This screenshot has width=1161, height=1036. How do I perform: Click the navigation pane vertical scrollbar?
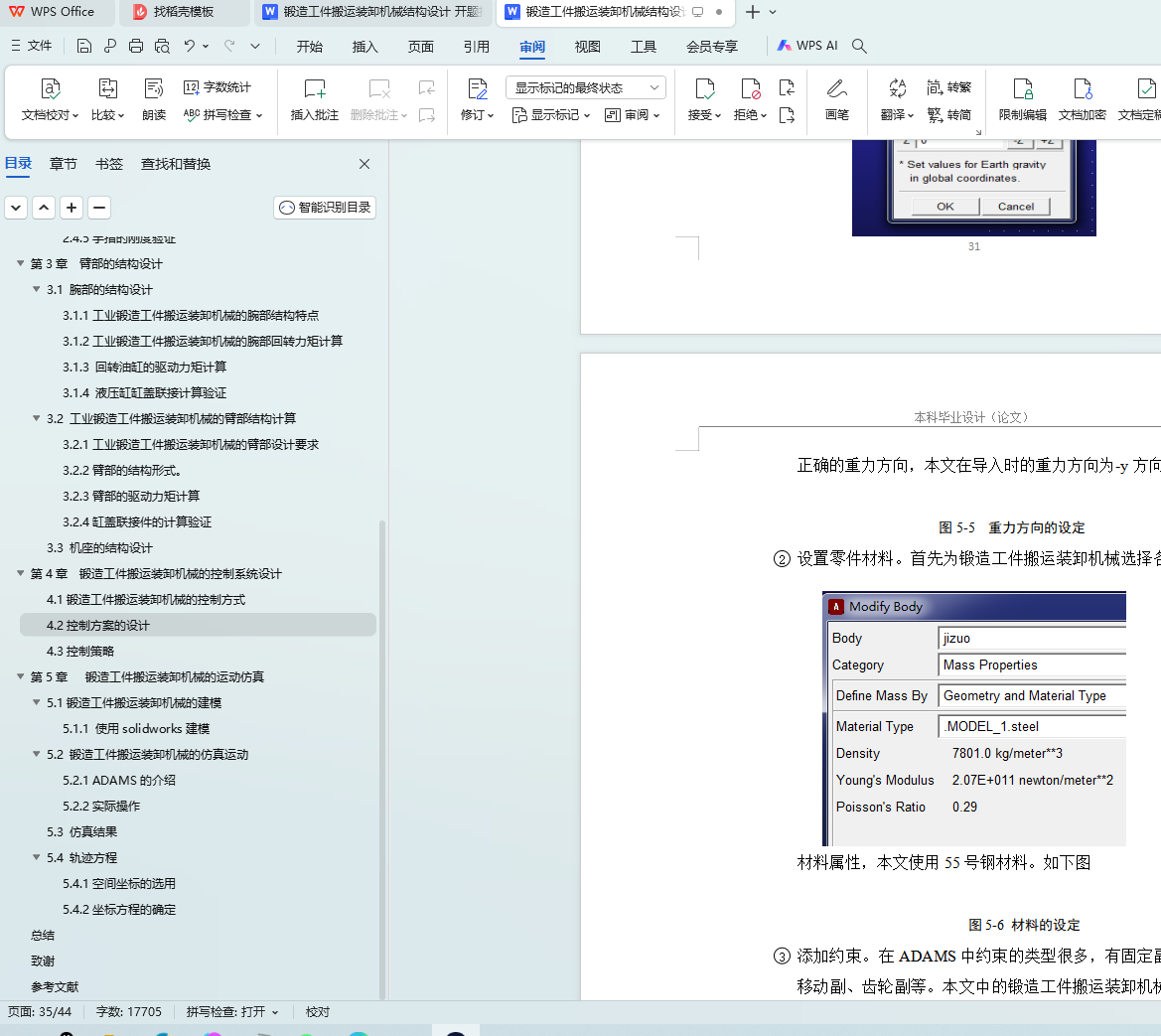pyautogui.click(x=382, y=759)
